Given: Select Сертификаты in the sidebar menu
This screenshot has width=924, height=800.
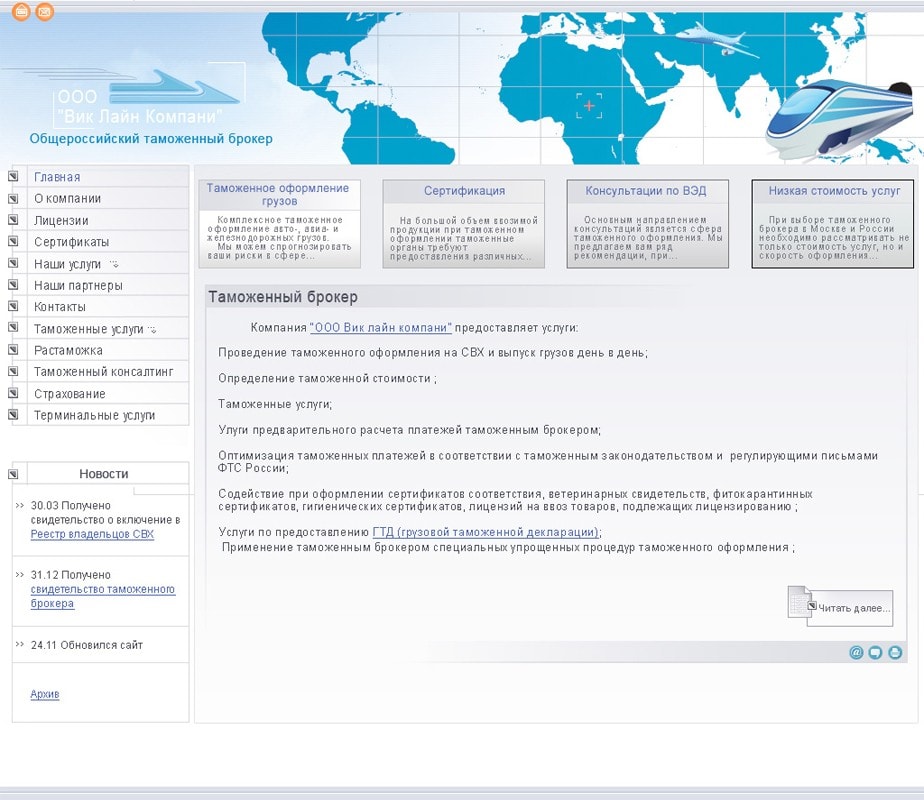Looking at the screenshot, I should (71, 242).
